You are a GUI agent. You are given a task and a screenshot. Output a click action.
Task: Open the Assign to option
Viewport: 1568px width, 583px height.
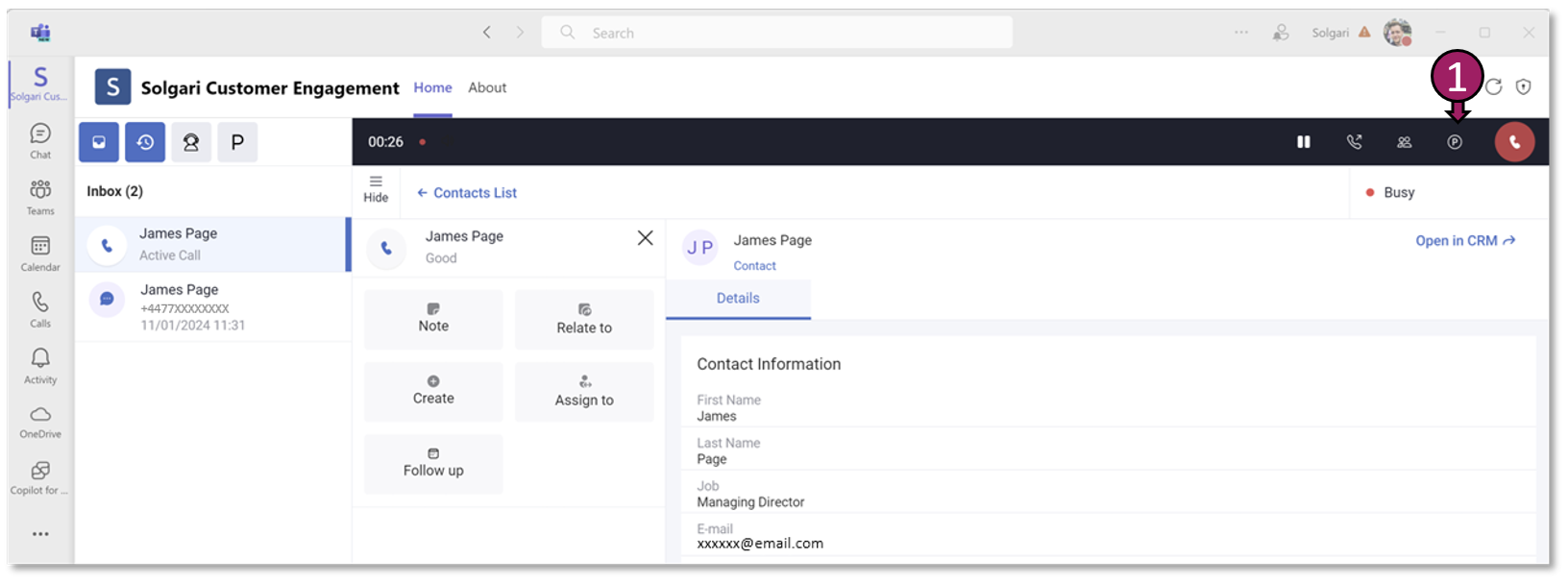(584, 392)
